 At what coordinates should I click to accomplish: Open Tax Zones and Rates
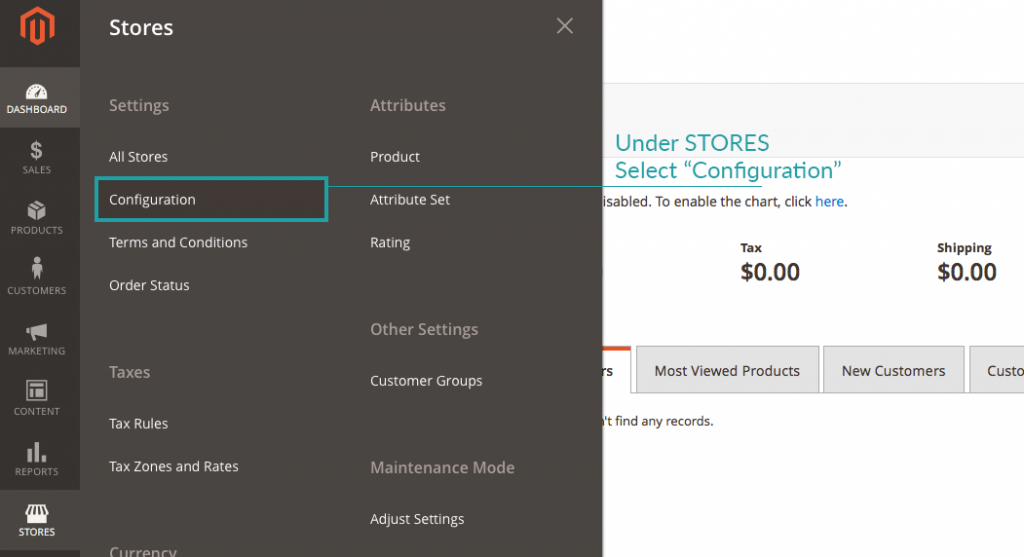pos(174,466)
